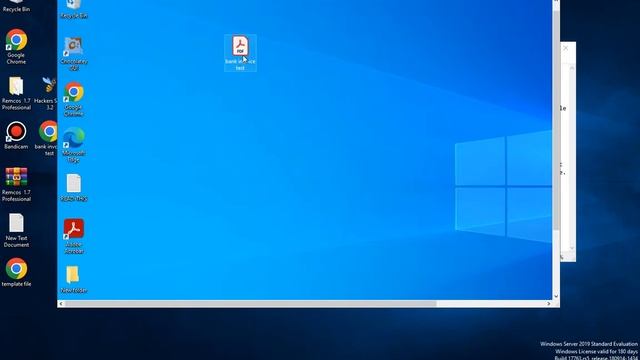Open Google Chrome on the host desktop
The image size is (640, 360).
click(16, 47)
